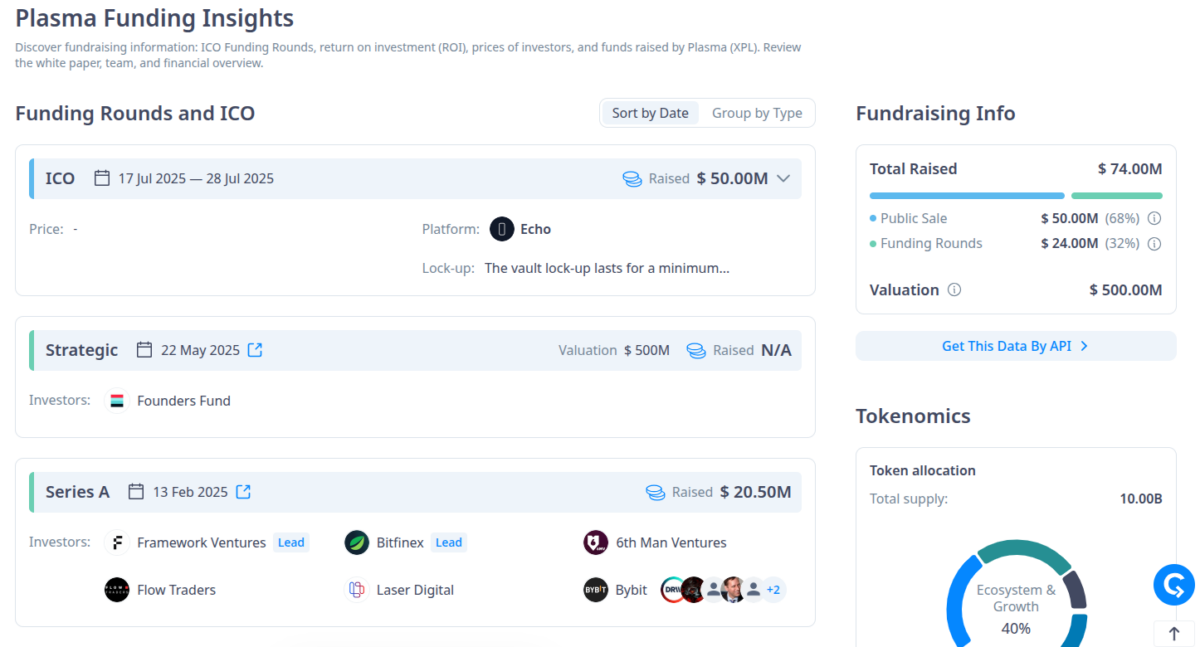Click the blue Public Sale progress bar

click(967, 196)
